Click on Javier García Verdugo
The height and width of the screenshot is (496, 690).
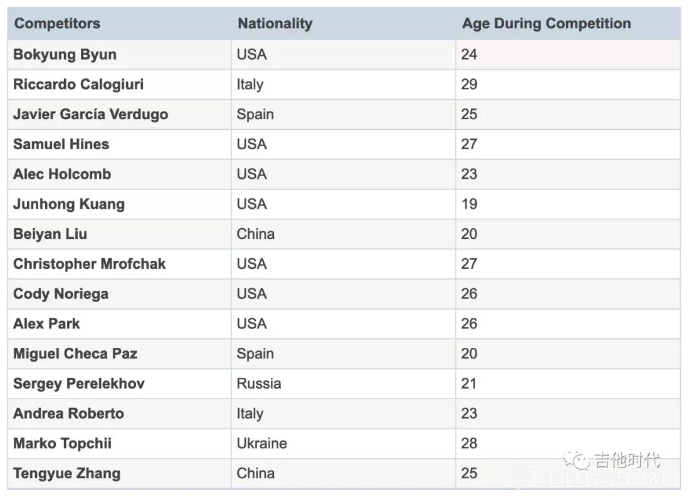pos(91,114)
